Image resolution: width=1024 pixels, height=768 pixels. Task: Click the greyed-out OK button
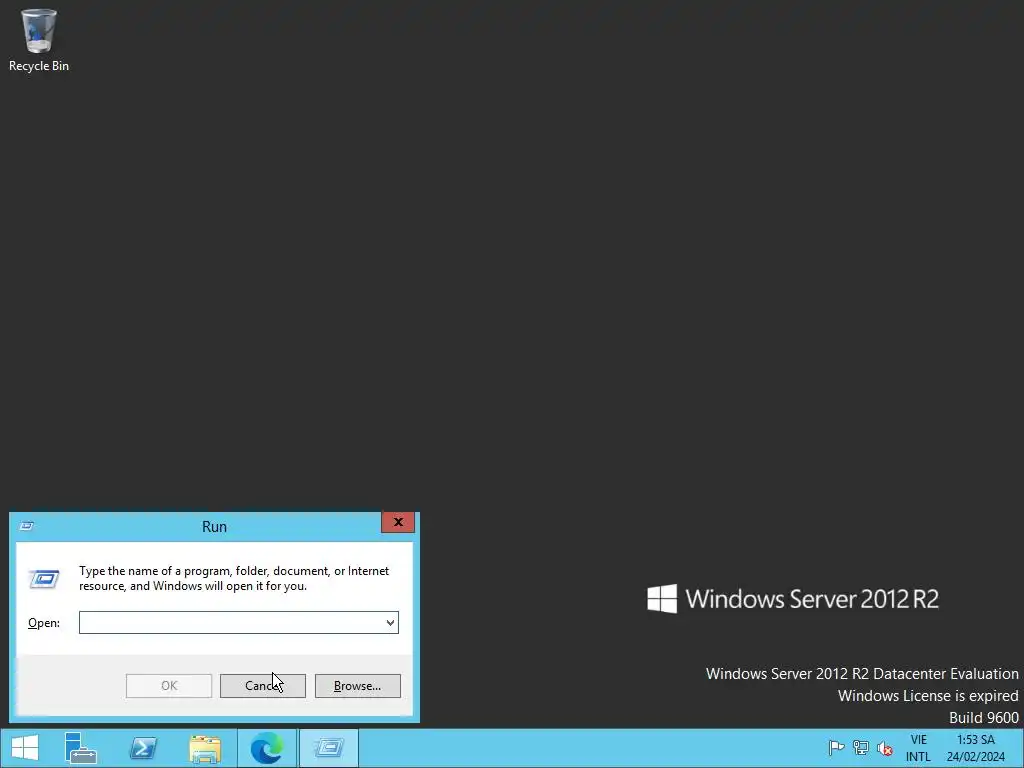tap(168, 686)
